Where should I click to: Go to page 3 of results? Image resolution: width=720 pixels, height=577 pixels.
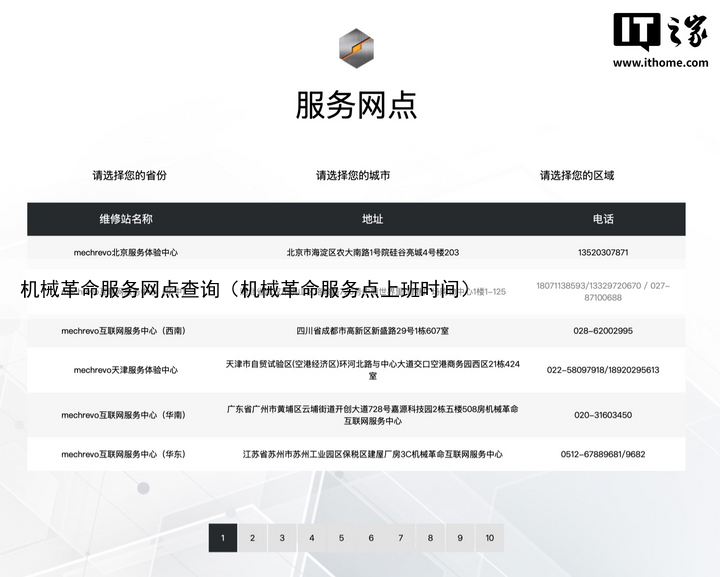[x=282, y=538]
